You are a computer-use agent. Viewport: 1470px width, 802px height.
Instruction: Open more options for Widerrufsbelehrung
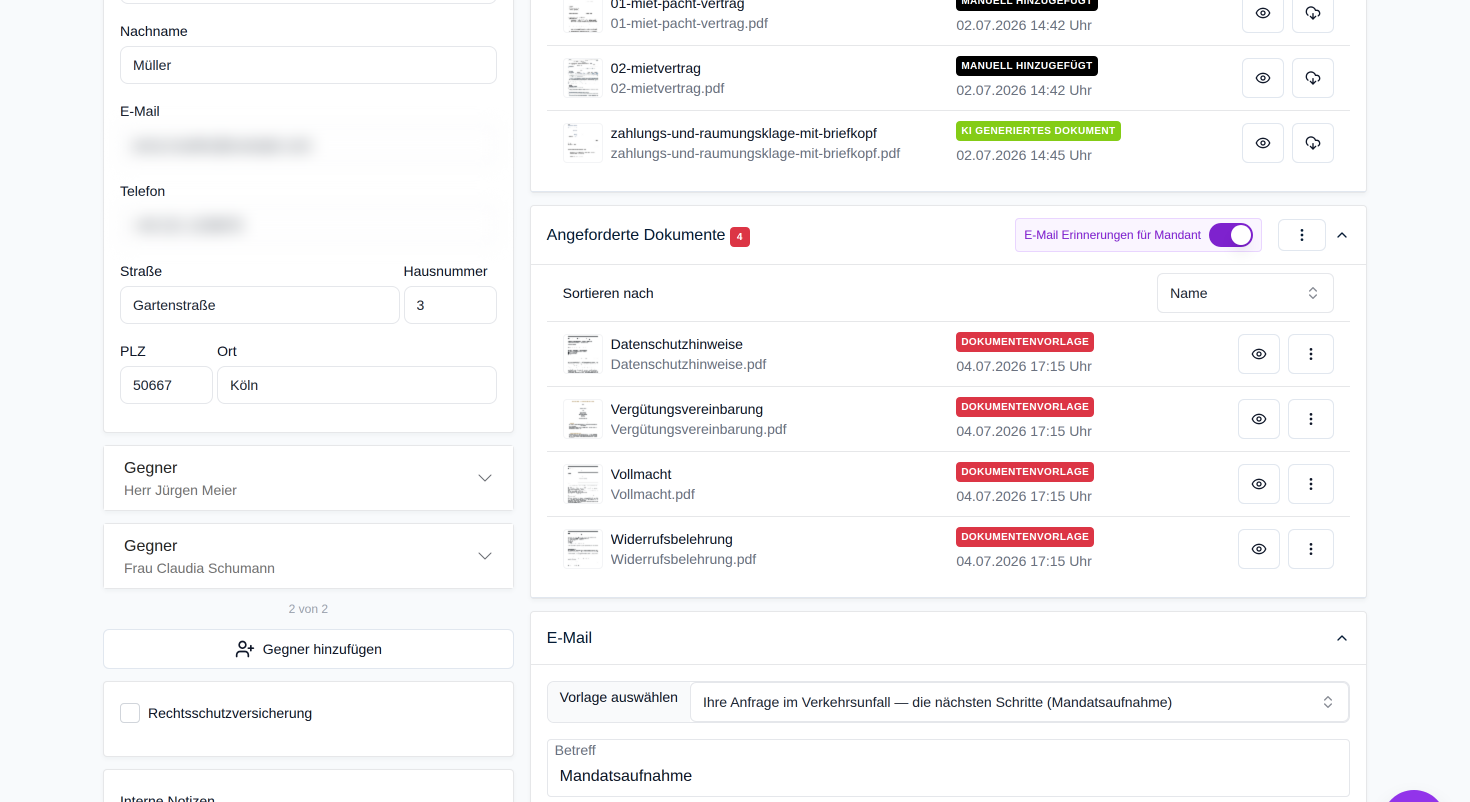pos(1311,549)
